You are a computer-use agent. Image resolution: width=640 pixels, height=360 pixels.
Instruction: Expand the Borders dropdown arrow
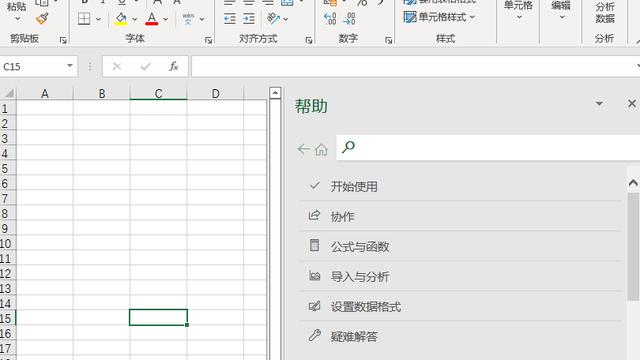coord(98,19)
